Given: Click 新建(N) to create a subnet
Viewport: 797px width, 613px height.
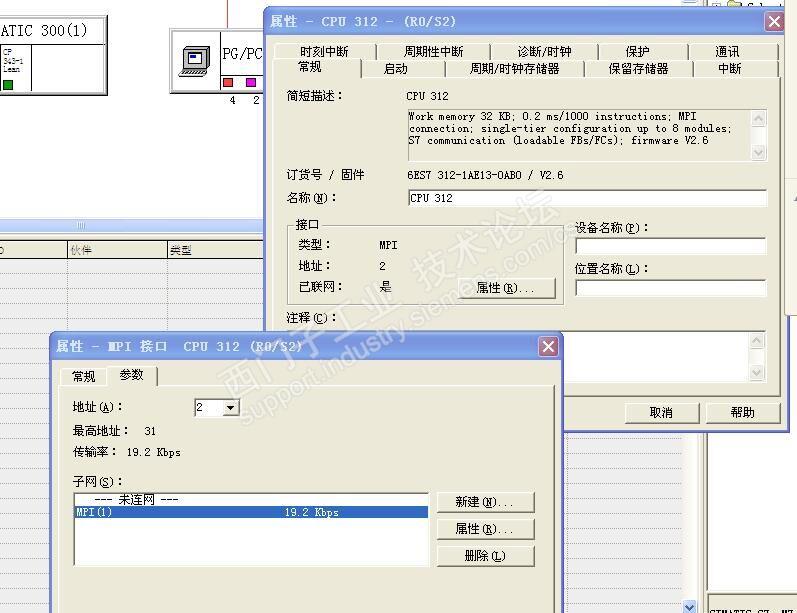Looking at the screenshot, I should click(x=485, y=502).
